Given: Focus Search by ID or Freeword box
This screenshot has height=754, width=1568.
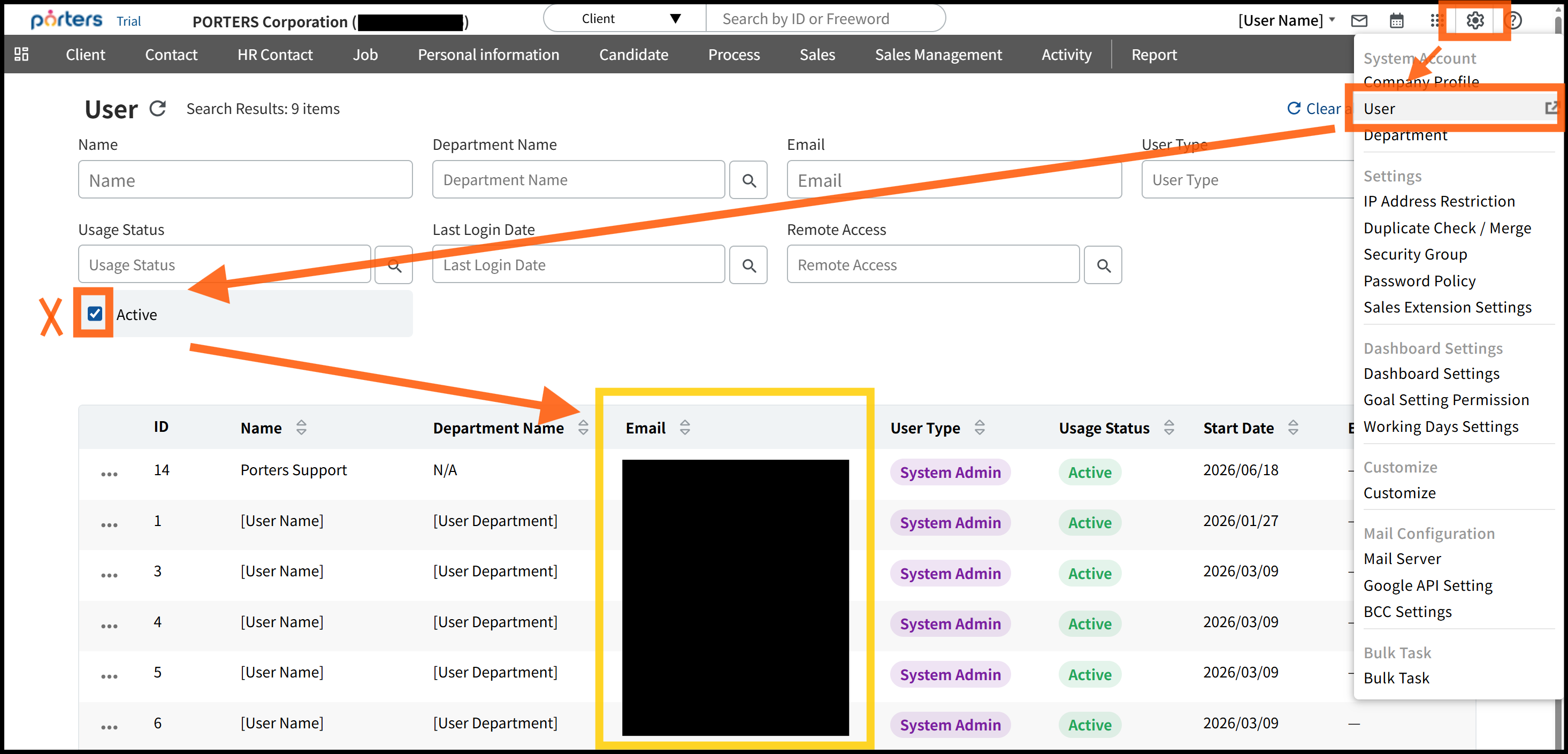Looking at the screenshot, I should coord(825,18).
